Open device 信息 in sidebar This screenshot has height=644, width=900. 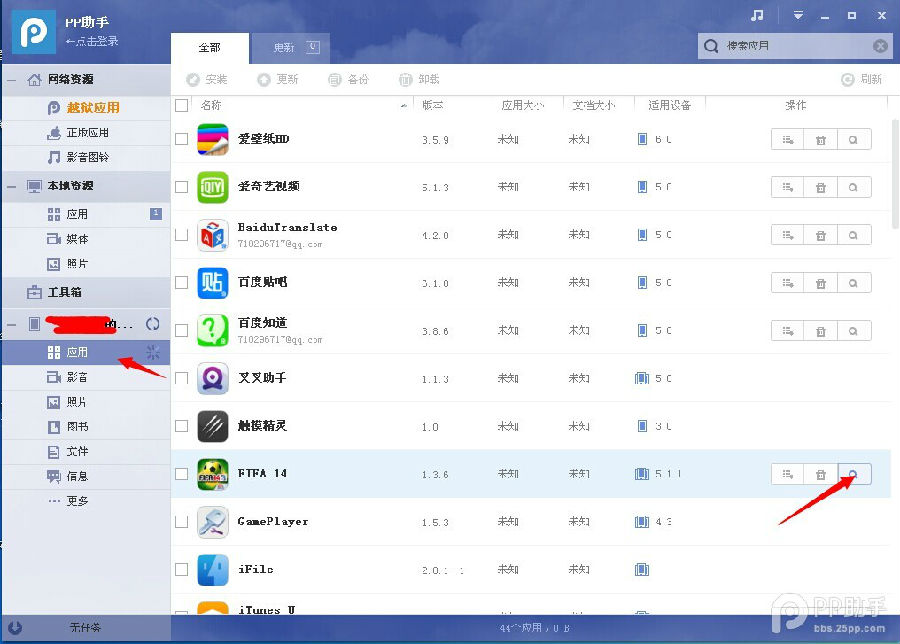point(86,476)
